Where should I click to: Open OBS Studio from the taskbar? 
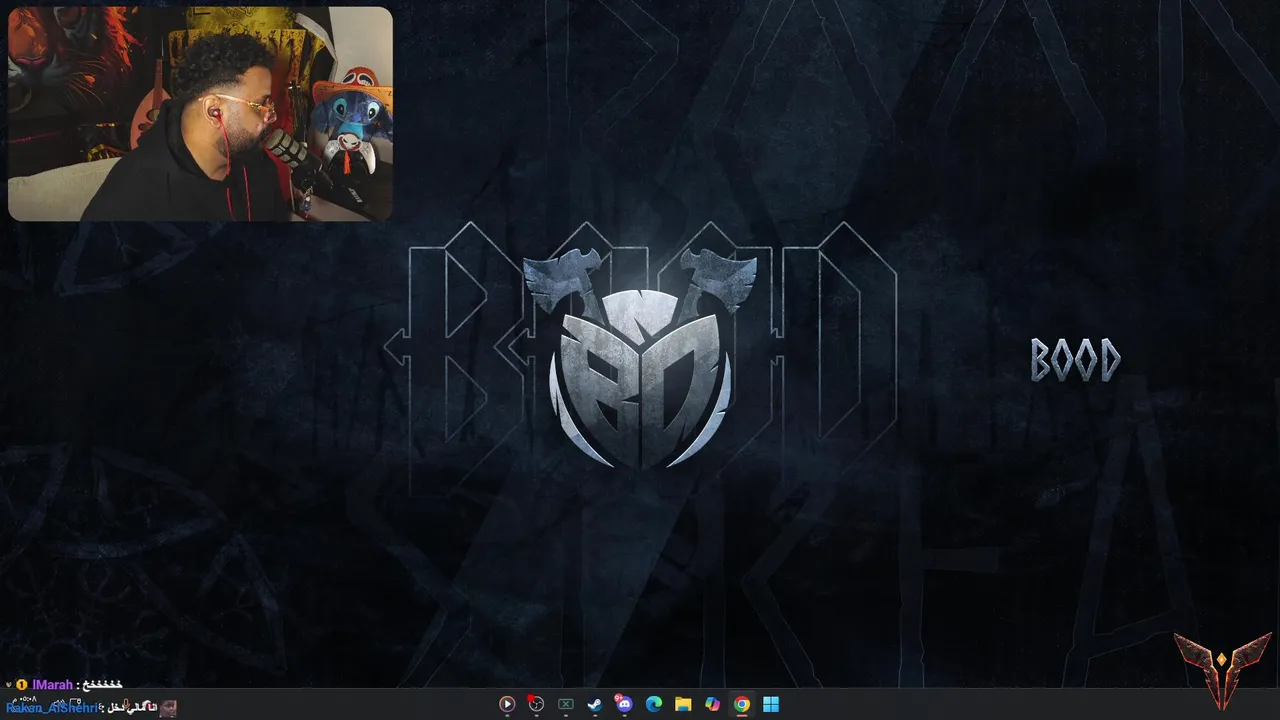tap(536, 704)
